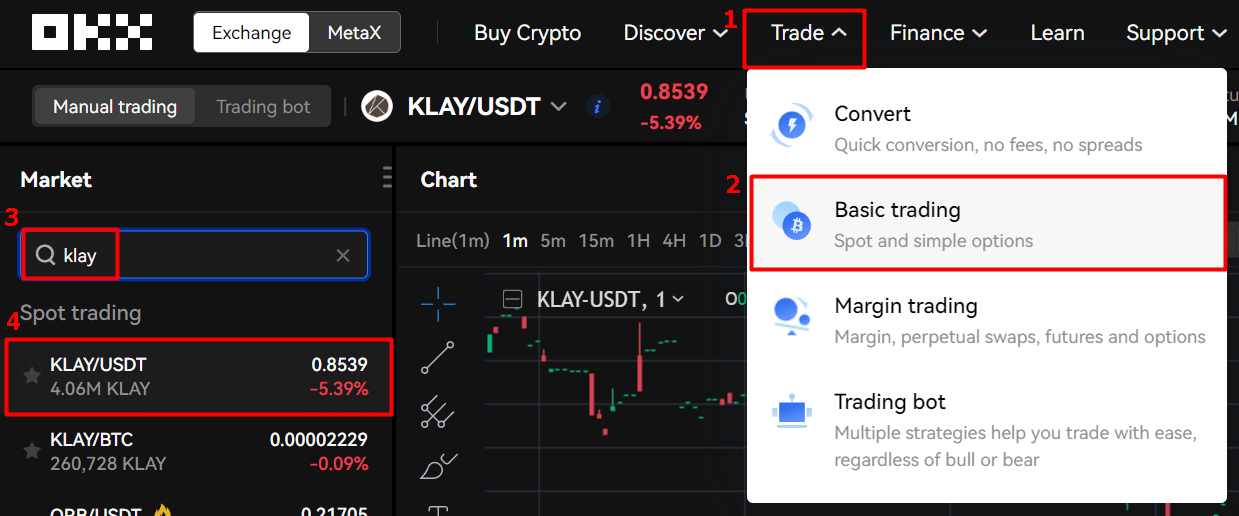Viewport: 1239px width, 516px height.
Task: Select the pitchfork drawing tool
Action: pyautogui.click(x=438, y=411)
